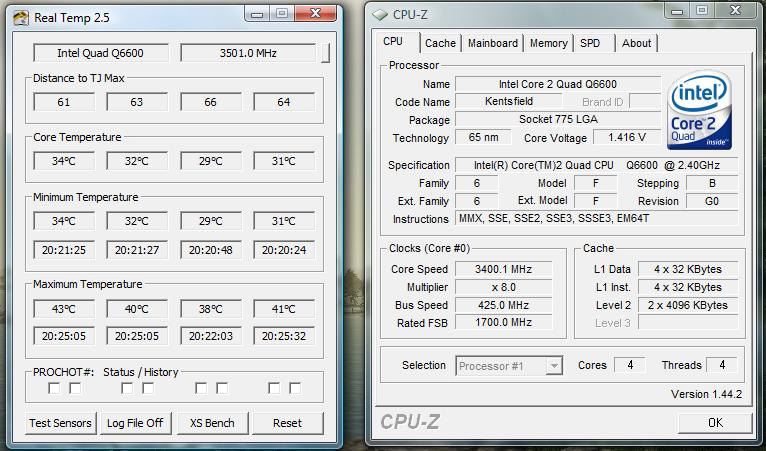
Task: Click the maximum temperature time 20:25:32
Action: [x=284, y=336]
